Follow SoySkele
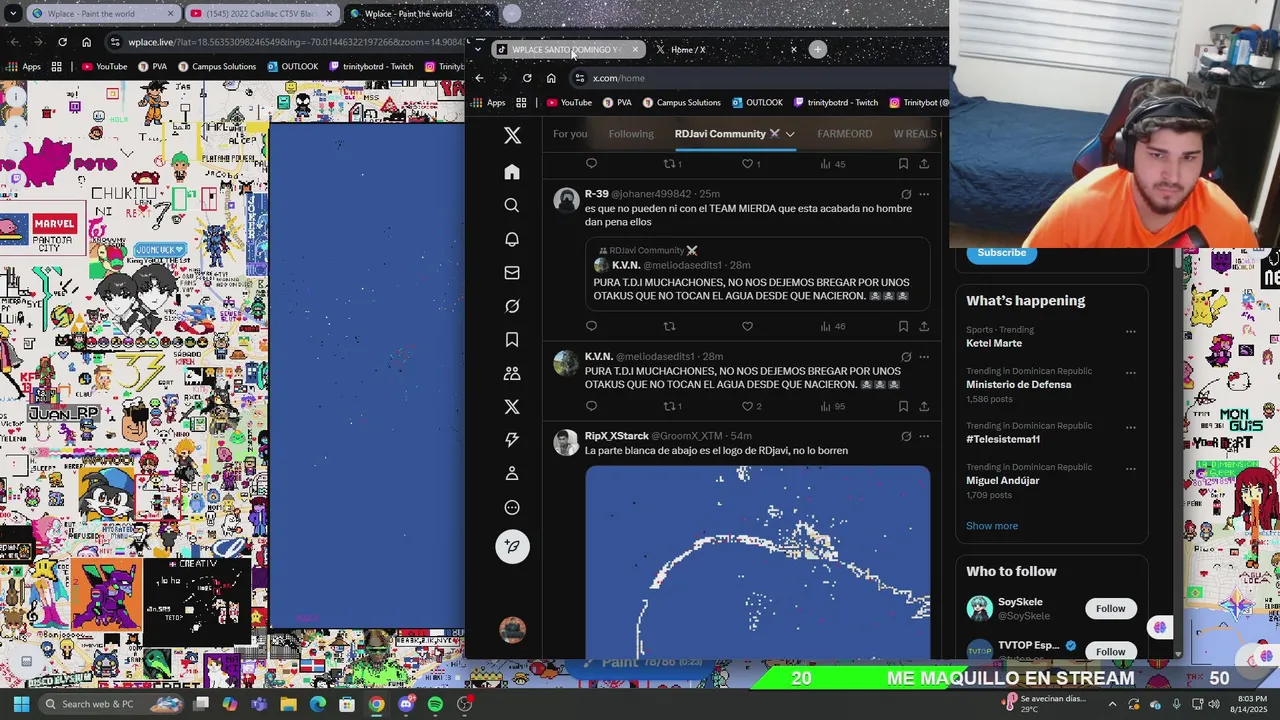Screen dimensions: 1280x720 tap(1110, 608)
